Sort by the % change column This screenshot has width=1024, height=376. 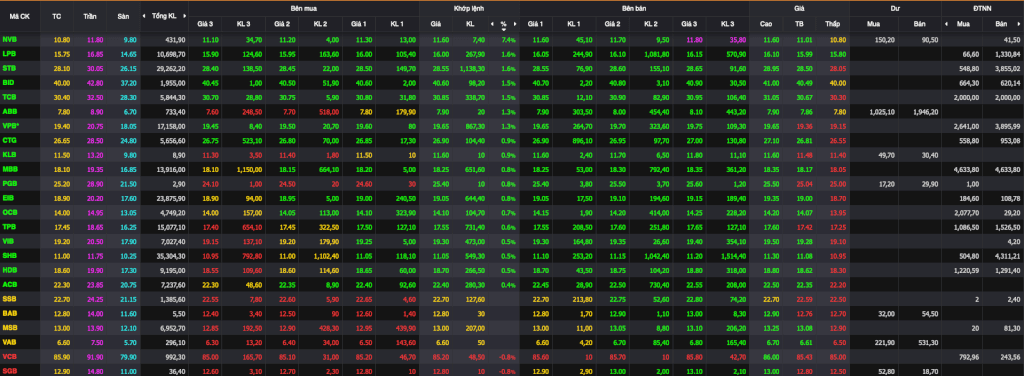(504, 25)
